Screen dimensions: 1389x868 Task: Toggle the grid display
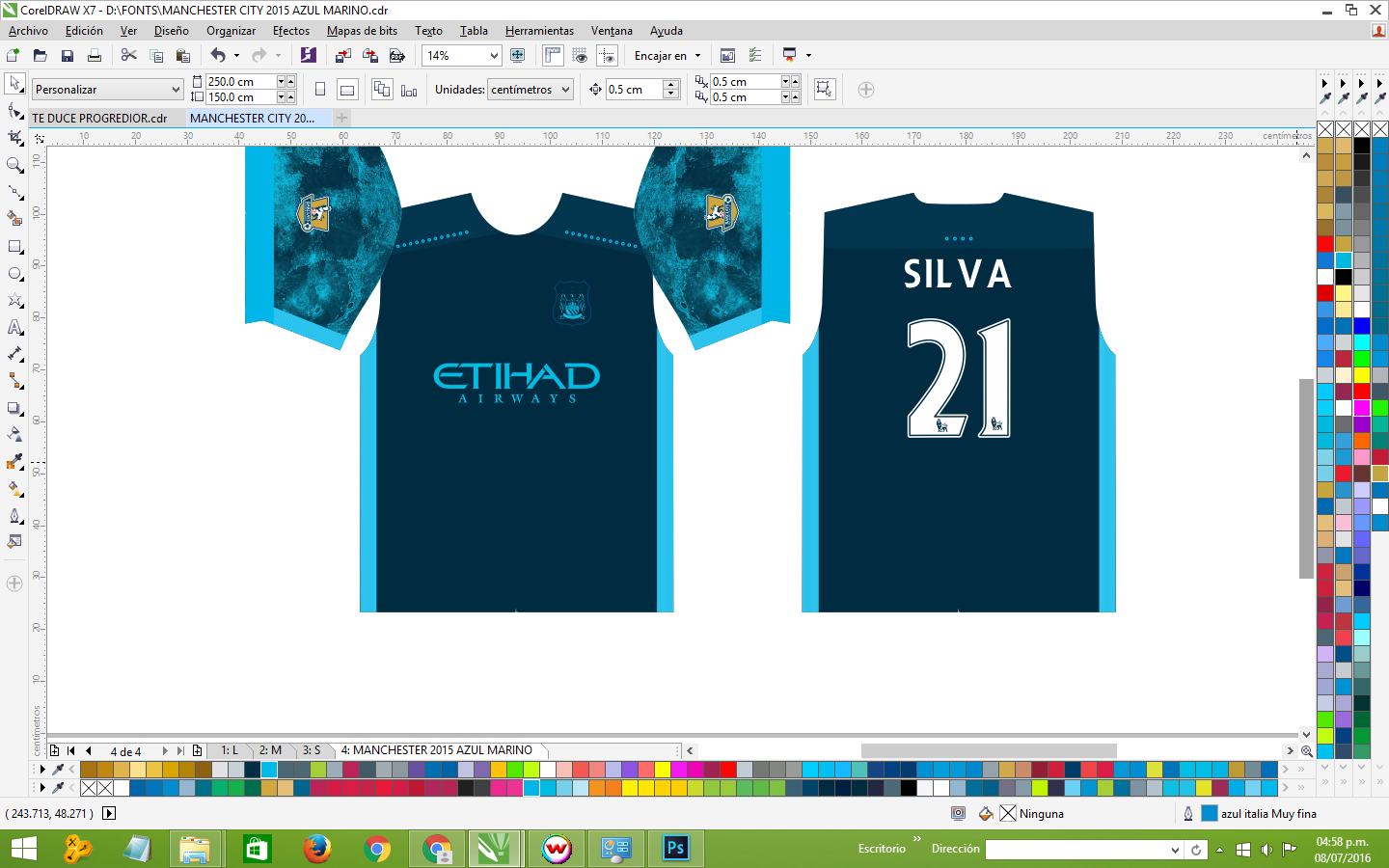pyautogui.click(x=577, y=55)
